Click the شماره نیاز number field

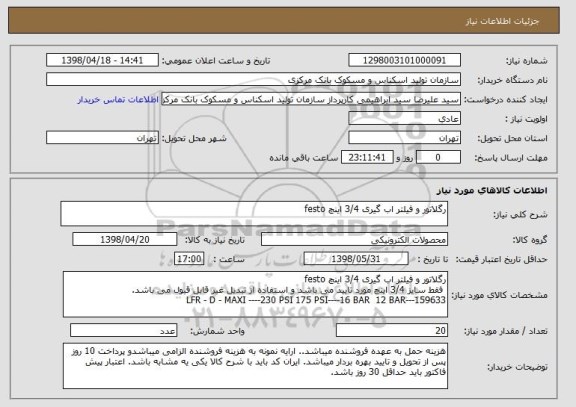click(404, 60)
